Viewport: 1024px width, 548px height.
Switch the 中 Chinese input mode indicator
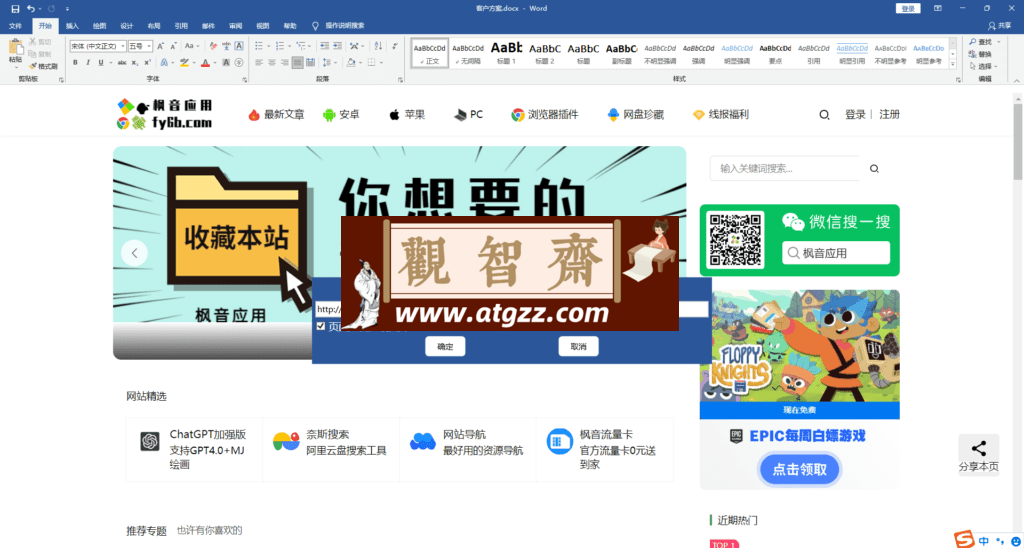pyautogui.click(x=984, y=540)
